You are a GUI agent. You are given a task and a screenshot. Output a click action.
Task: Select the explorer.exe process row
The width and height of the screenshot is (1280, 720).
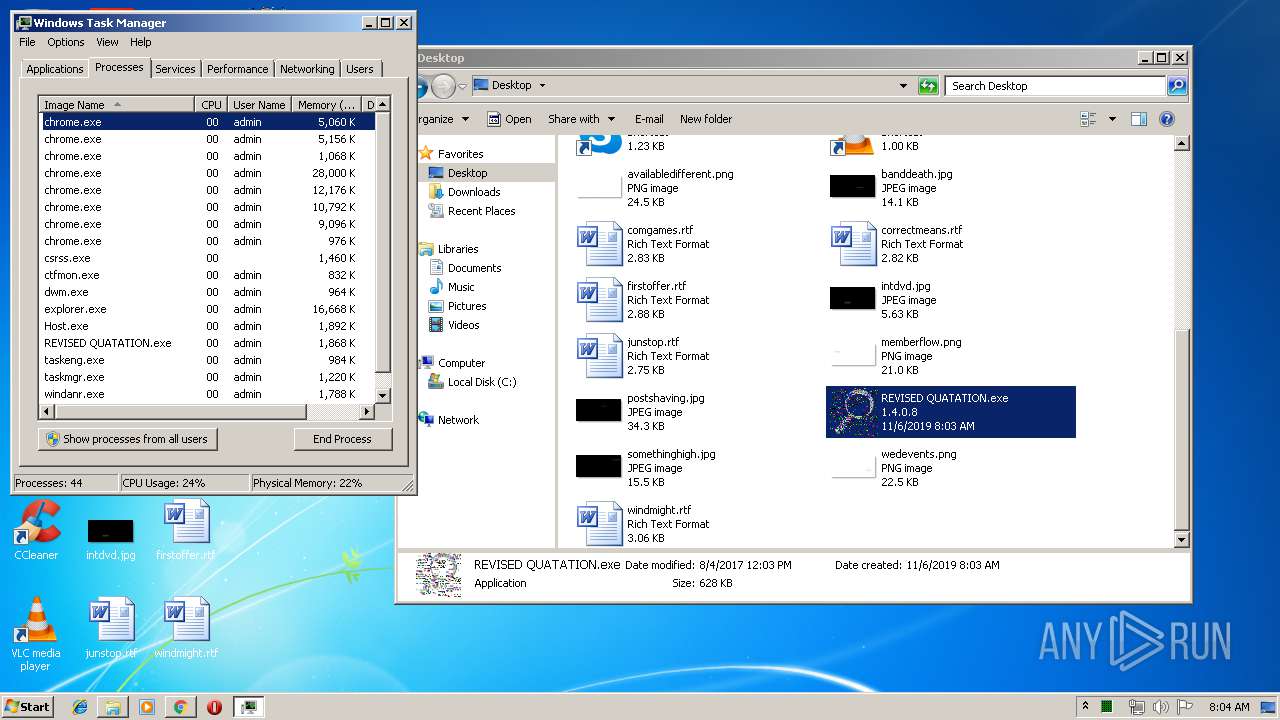coord(208,309)
